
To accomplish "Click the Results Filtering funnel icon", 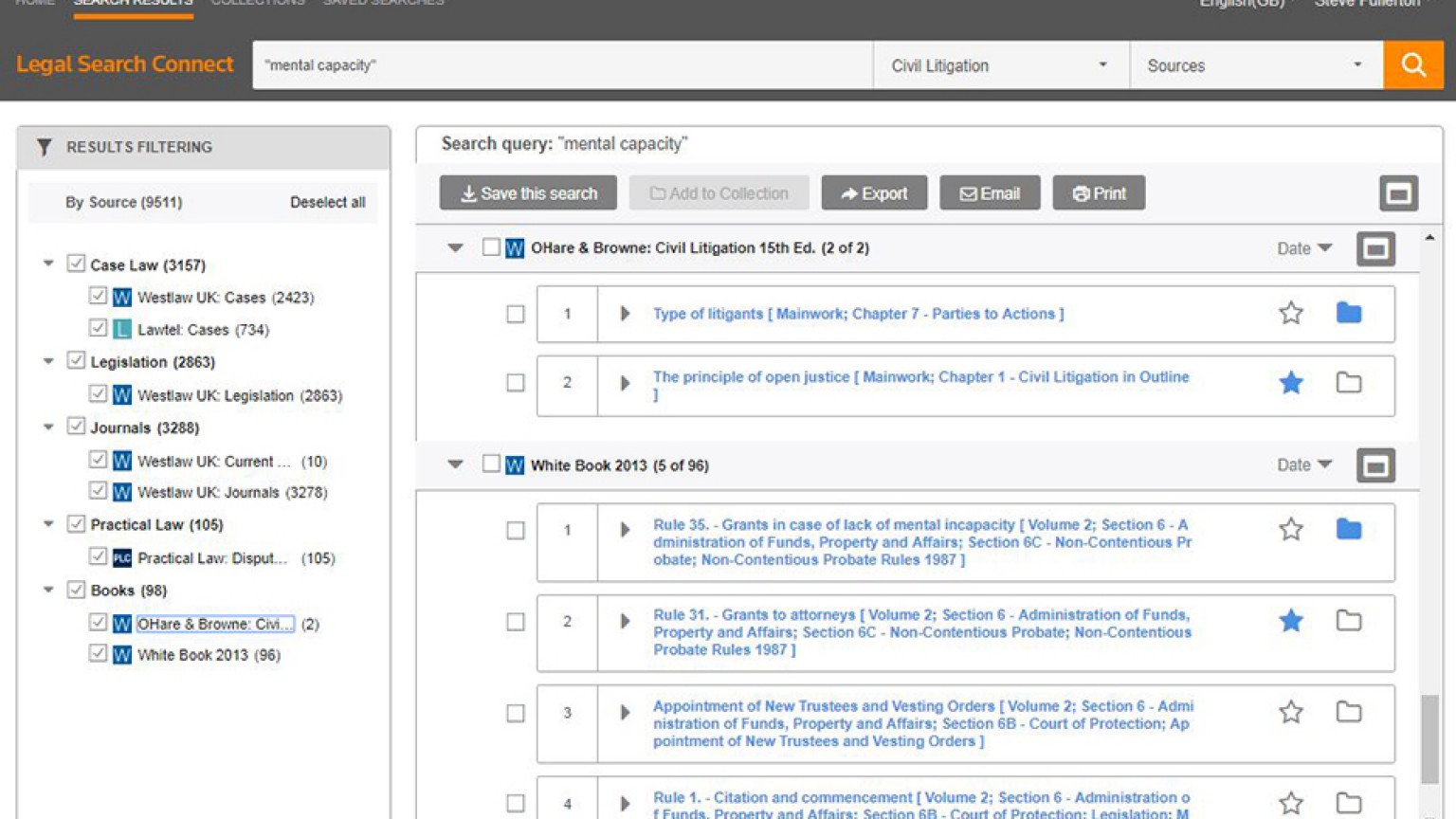I will click(x=43, y=147).
